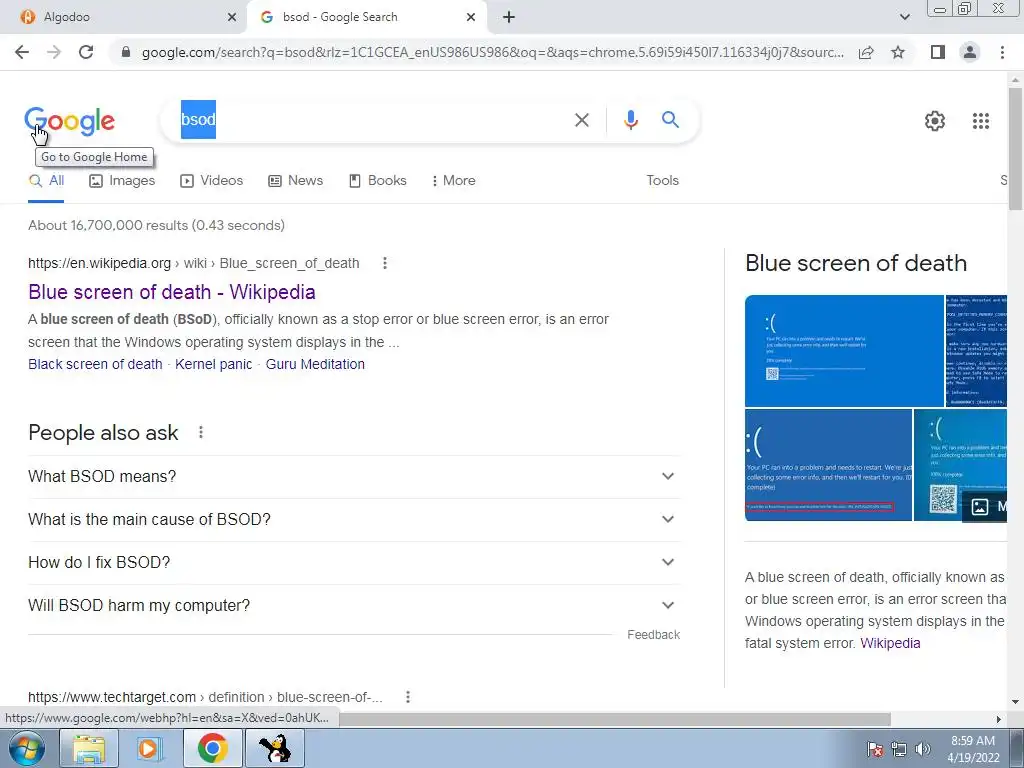
Task: Open Black screen of death link
Action: coord(95,364)
